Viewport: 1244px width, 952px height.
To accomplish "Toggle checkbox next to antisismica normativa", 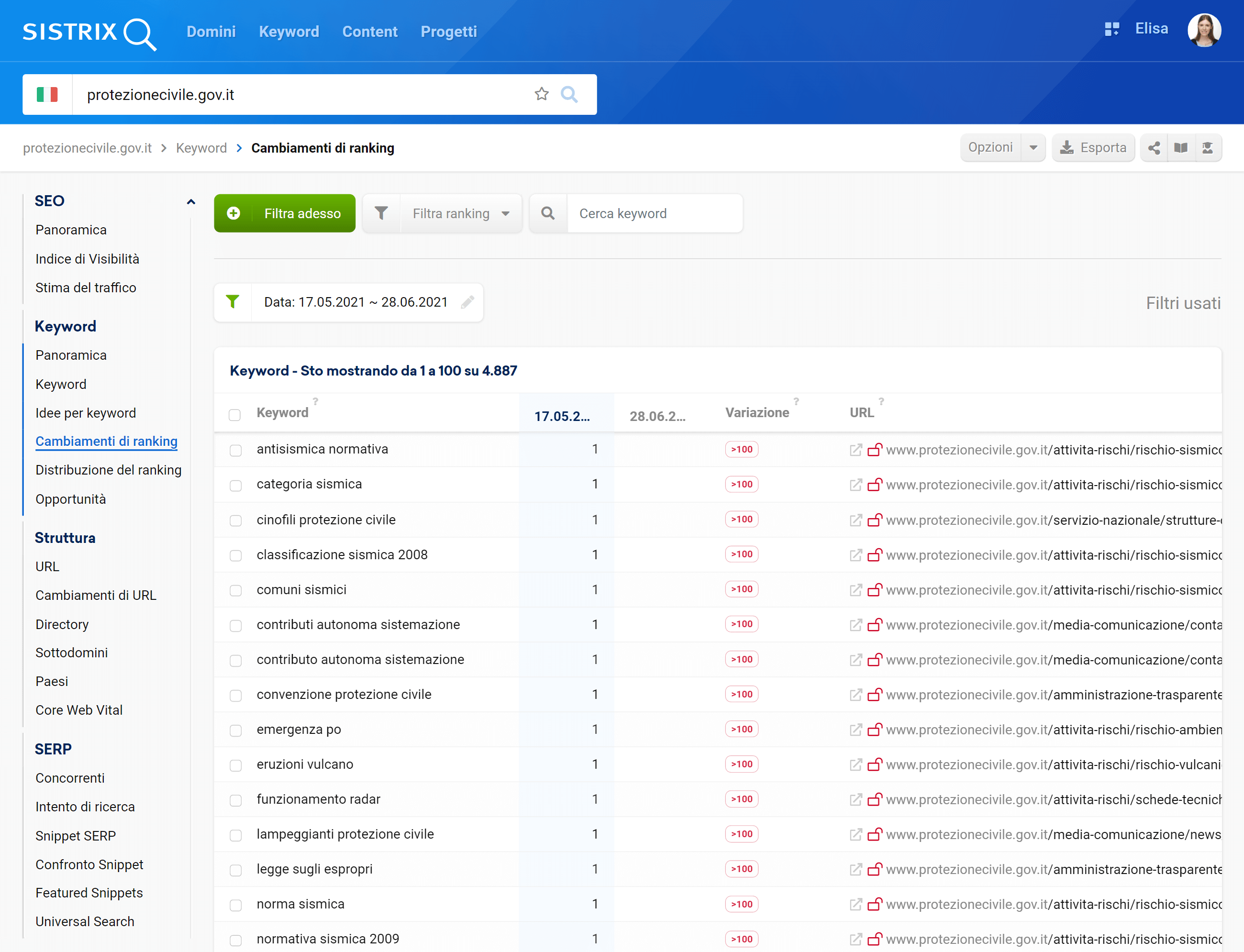I will [x=236, y=450].
